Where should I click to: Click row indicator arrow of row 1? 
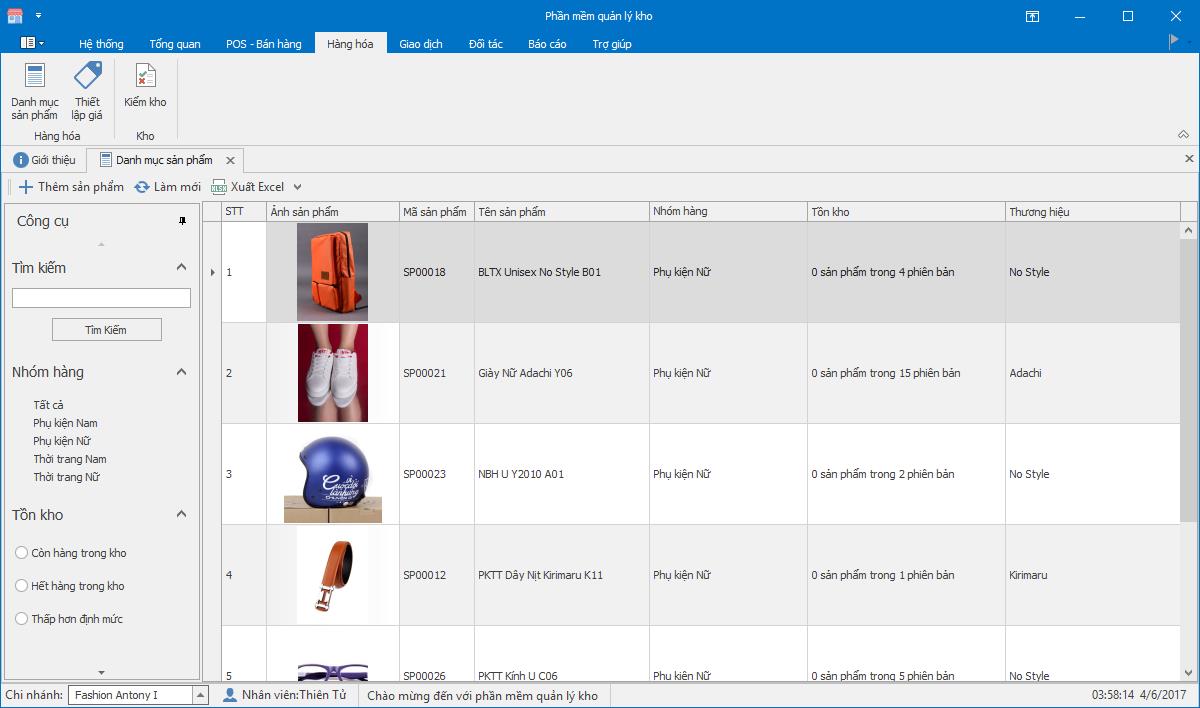click(212, 272)
